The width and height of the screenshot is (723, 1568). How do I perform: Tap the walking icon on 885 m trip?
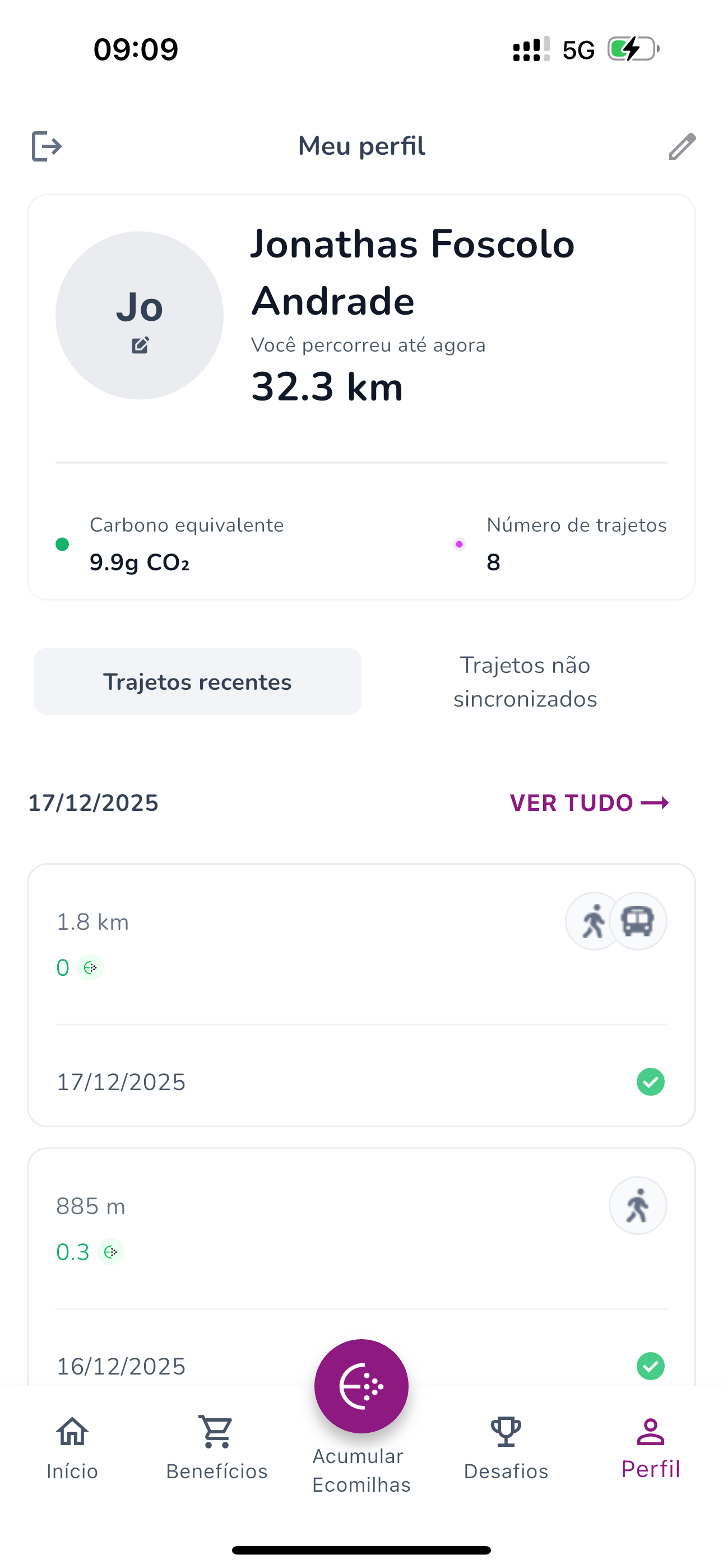637,1205
